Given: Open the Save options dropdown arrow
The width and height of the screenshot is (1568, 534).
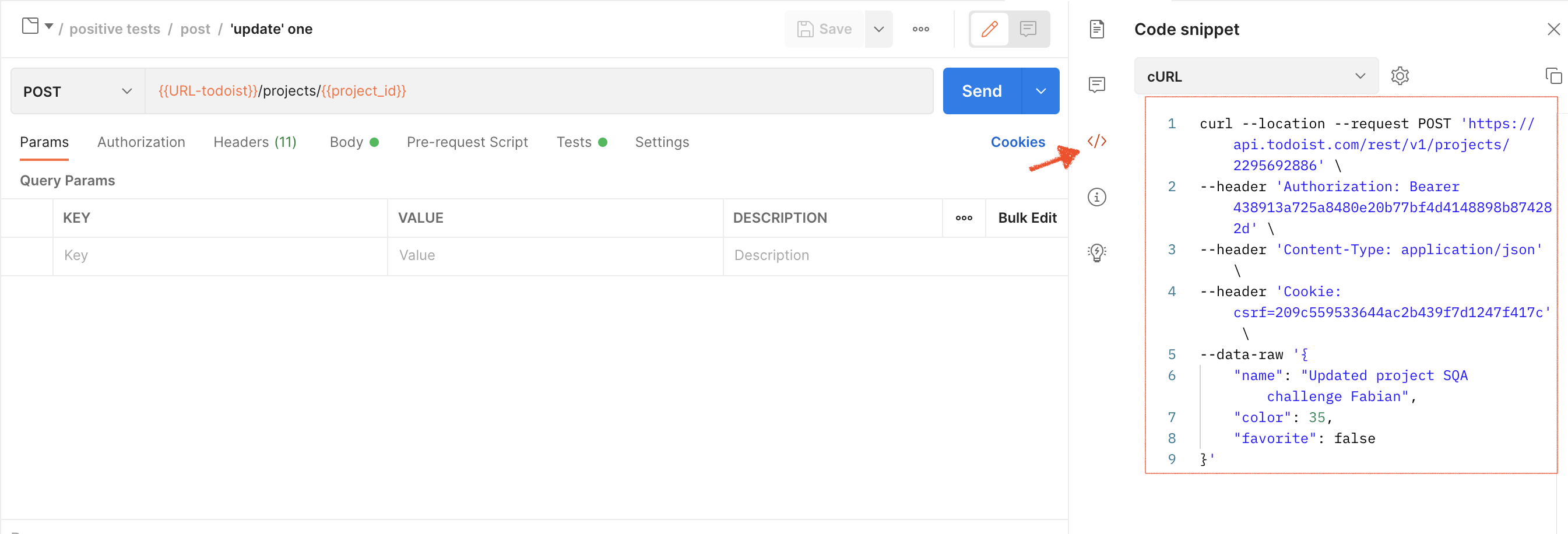Looking at the screenshot, I should pos(878,29).
